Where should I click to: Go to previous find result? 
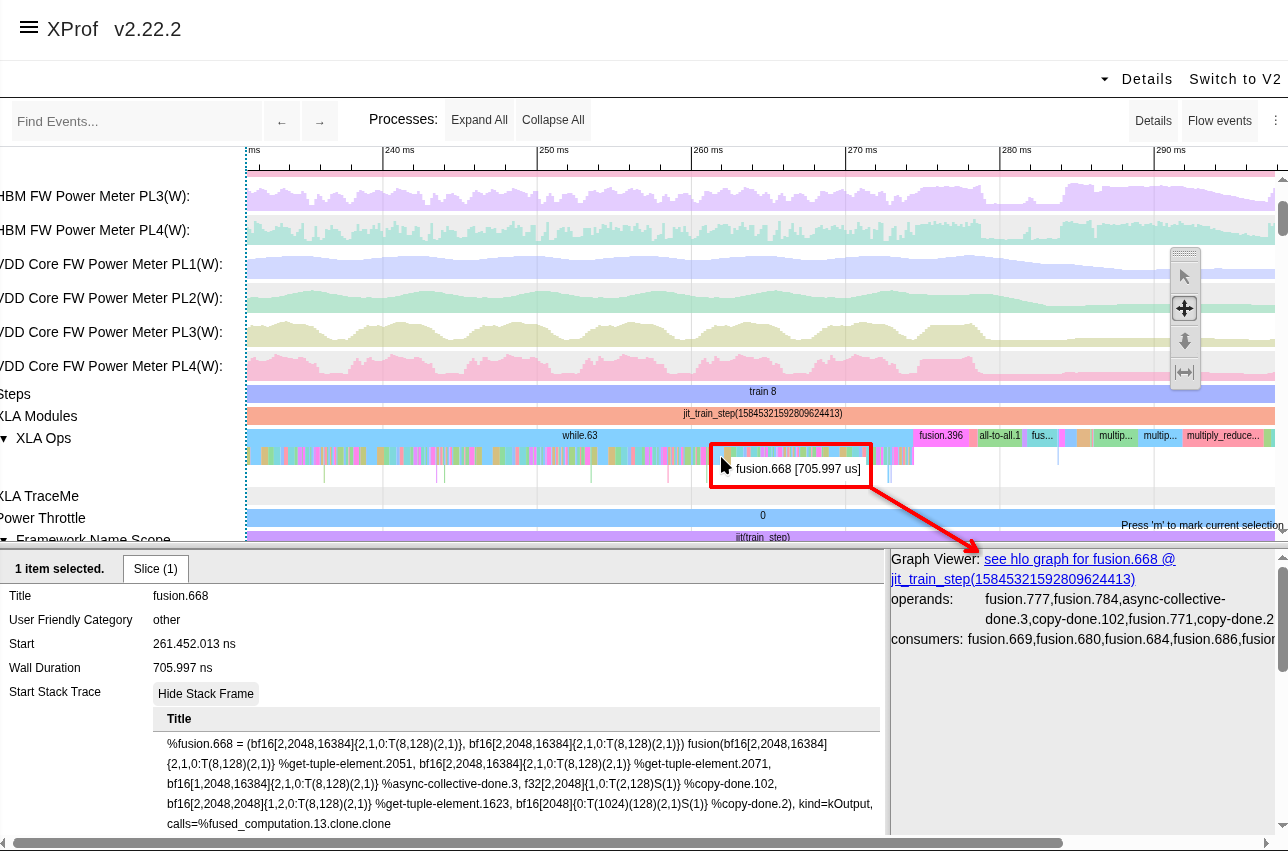[x=282, y=121]
